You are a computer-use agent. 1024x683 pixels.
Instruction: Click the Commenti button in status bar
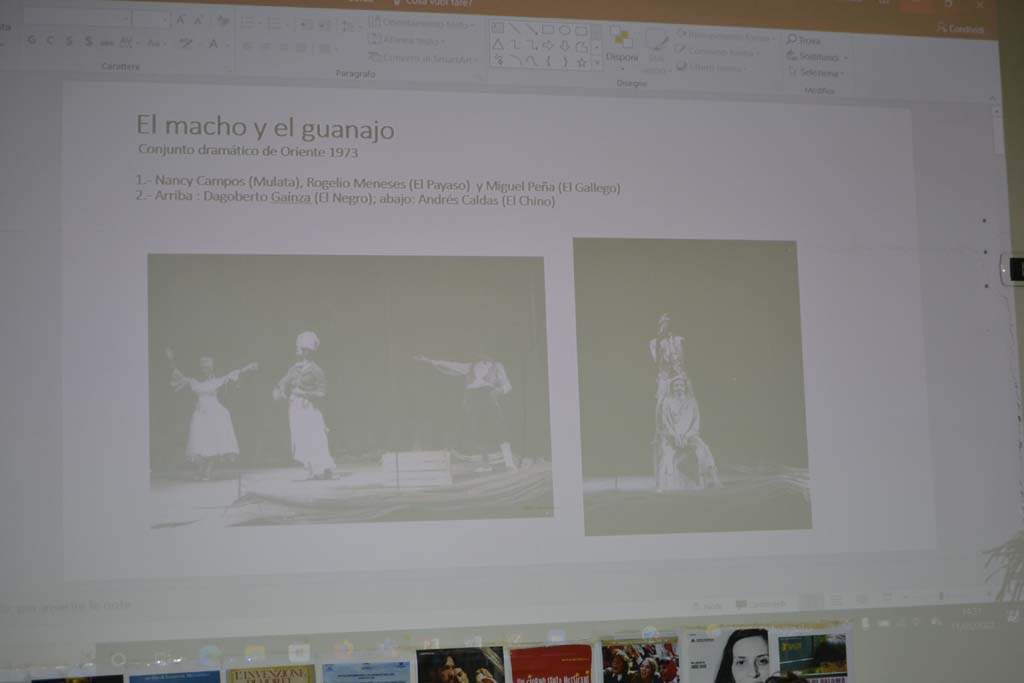(x=761, y=605)
